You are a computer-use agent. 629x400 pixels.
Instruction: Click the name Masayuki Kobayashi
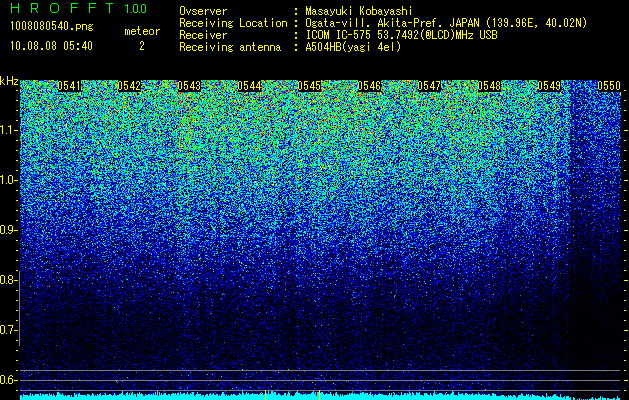coord(359,11)
